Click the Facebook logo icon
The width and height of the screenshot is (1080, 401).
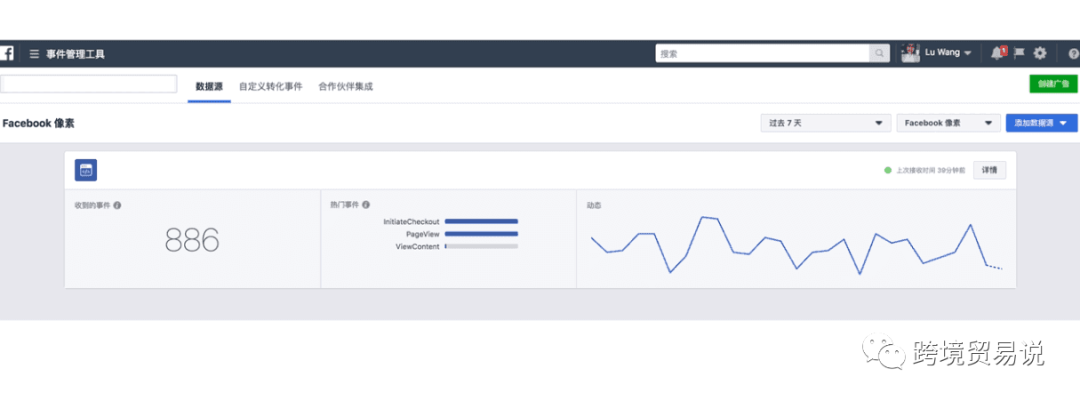[x=7, y=54]
